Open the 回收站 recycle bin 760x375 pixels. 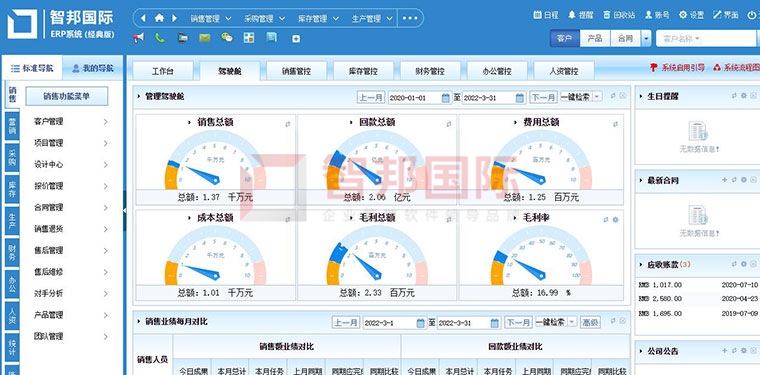619,15
